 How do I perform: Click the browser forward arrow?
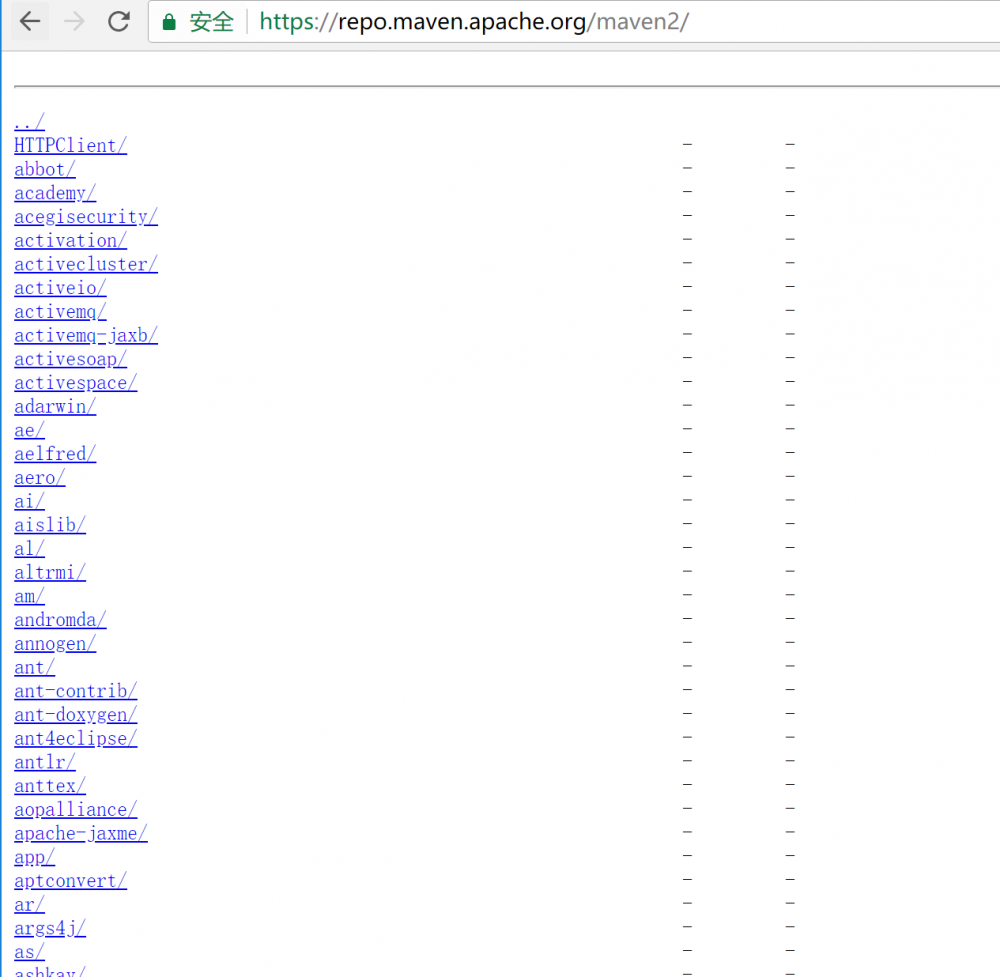pos(75,22)
